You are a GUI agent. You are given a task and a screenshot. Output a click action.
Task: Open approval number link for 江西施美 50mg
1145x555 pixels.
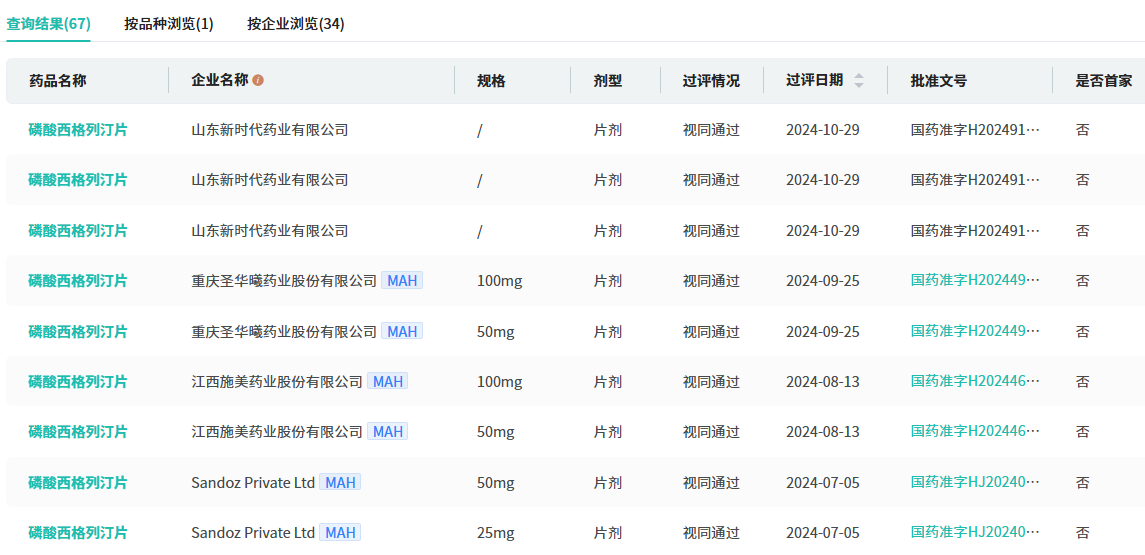[x=975, y=431]
